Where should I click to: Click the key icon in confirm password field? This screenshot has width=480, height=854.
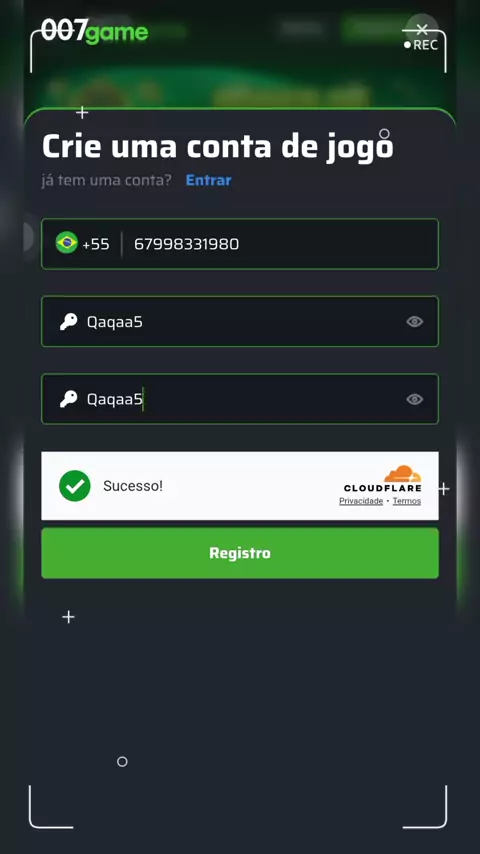tap(69, 399)
